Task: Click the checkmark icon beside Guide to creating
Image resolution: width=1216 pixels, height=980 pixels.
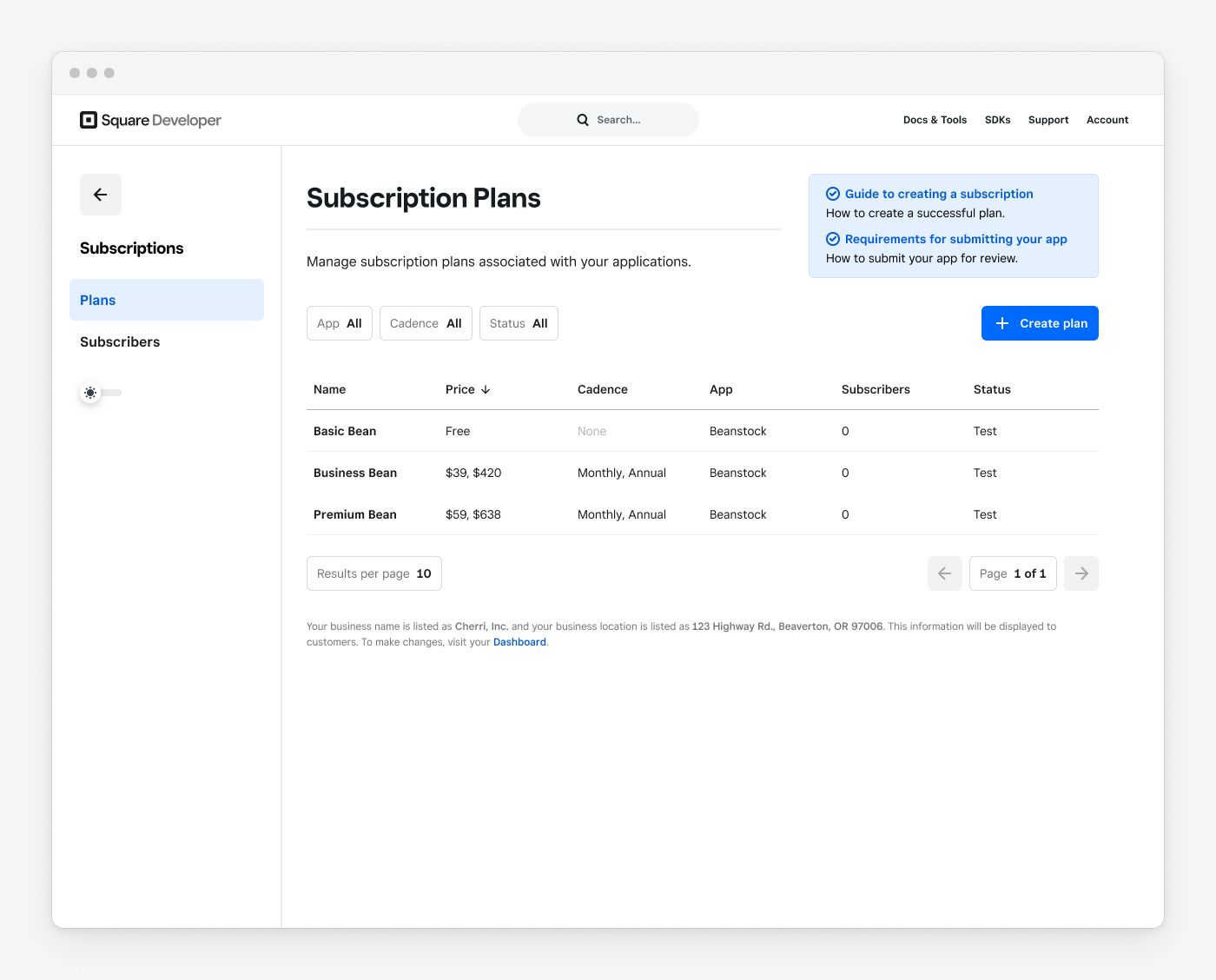Action: (x=832, y=194)
